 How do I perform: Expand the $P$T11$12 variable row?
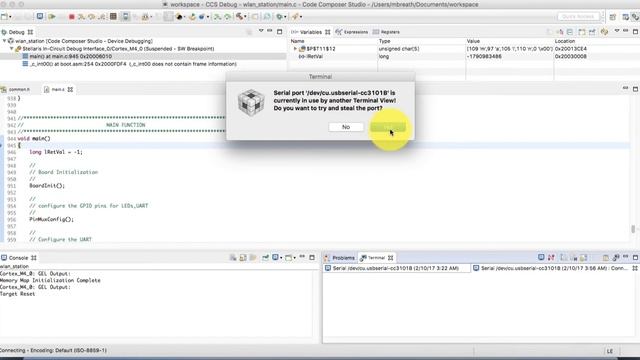coord(295,49)
